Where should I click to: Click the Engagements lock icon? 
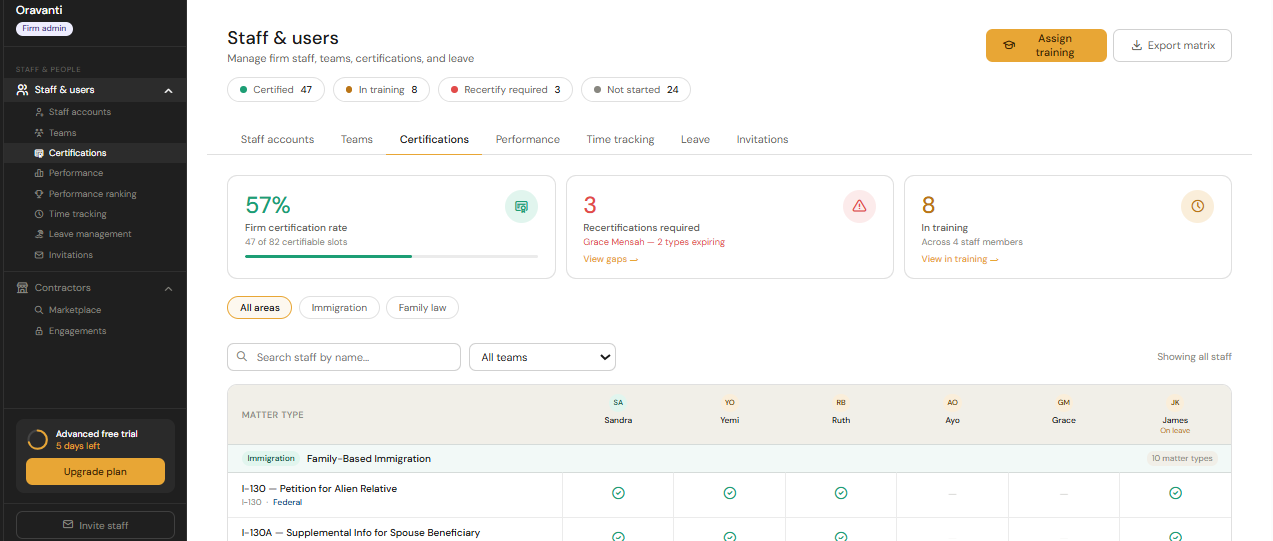coord(39,331)
